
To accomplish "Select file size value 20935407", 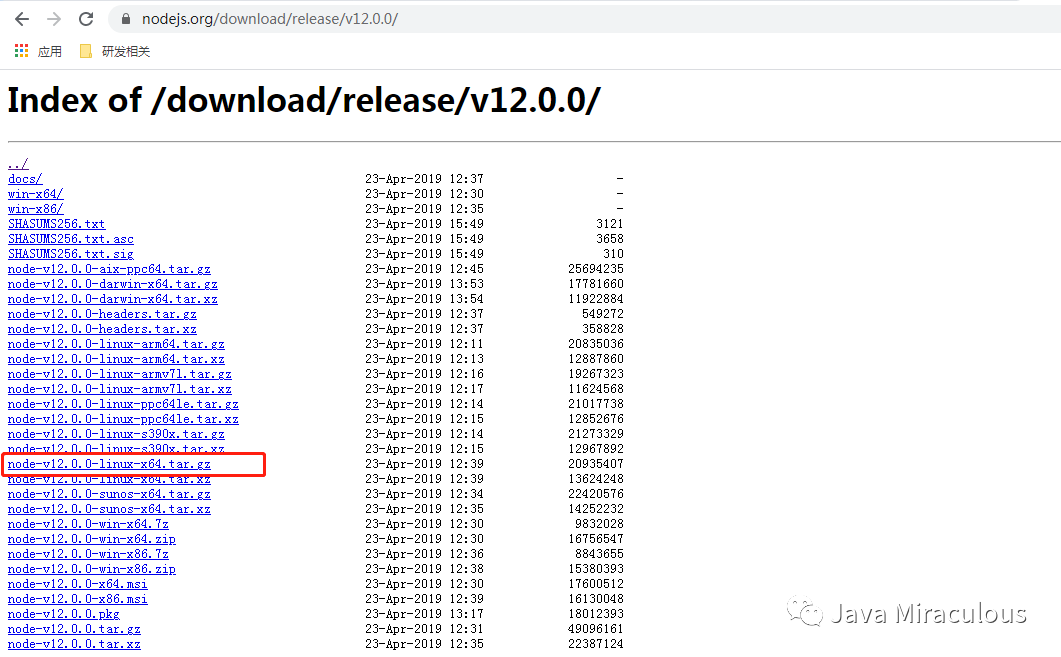I will 595,463.
